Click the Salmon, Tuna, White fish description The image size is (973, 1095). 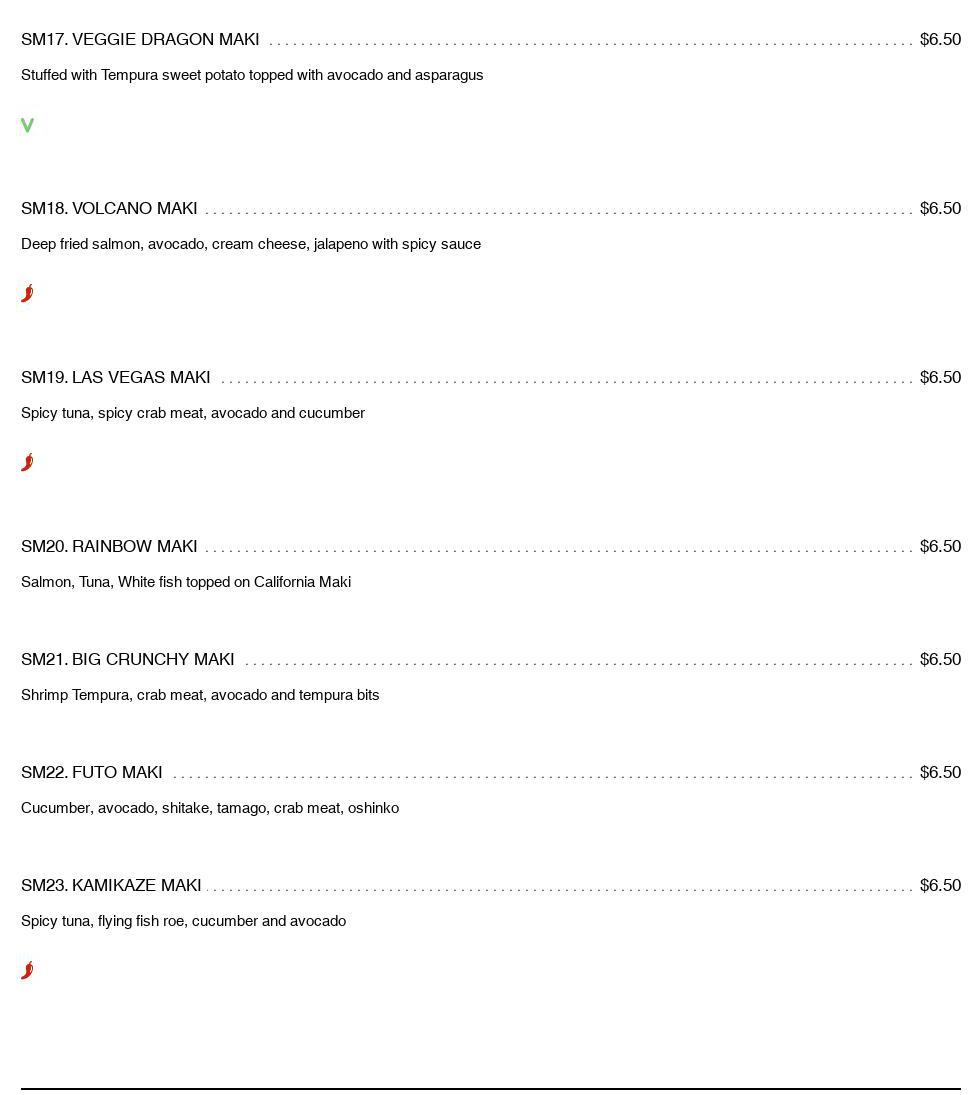coord(186,582)
